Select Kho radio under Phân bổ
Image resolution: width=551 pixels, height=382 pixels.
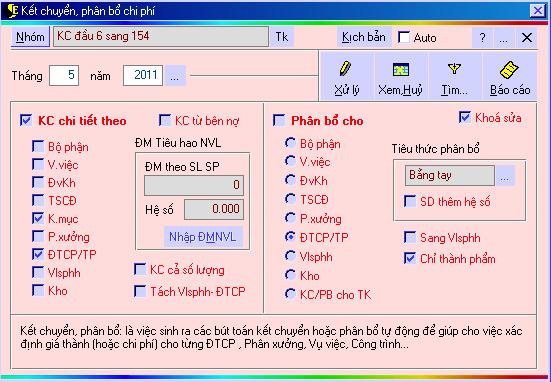290,275
